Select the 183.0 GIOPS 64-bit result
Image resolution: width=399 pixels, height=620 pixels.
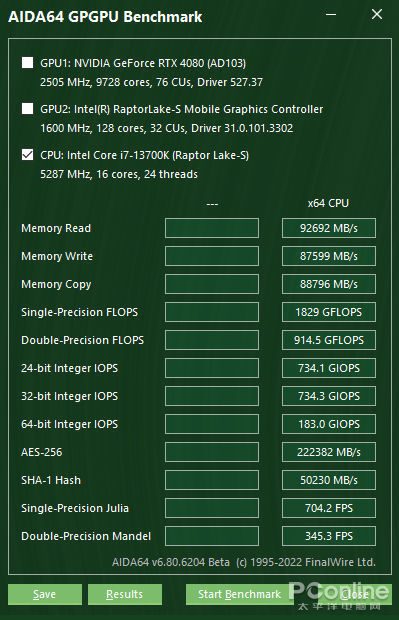point(329,424)
